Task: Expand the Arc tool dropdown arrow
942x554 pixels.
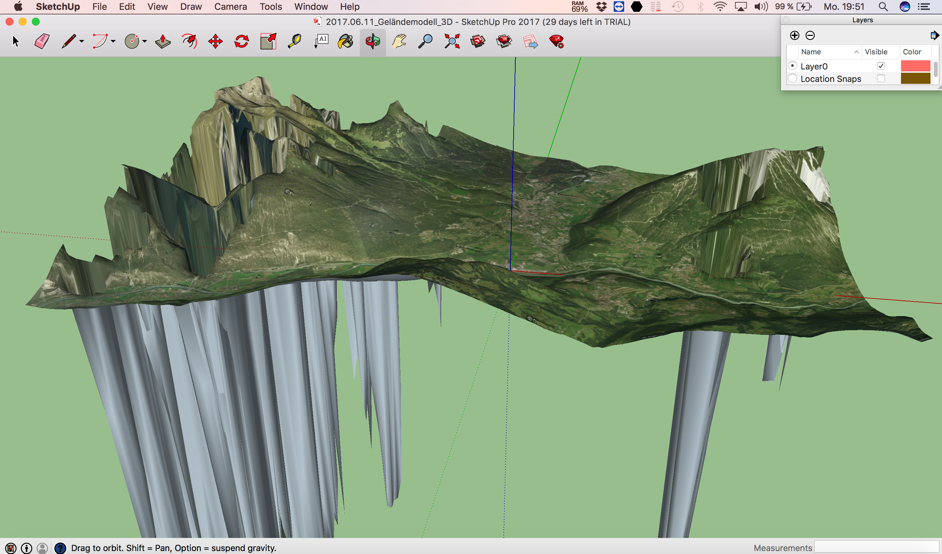Action: pyautogui.click(x=113, y=42)
